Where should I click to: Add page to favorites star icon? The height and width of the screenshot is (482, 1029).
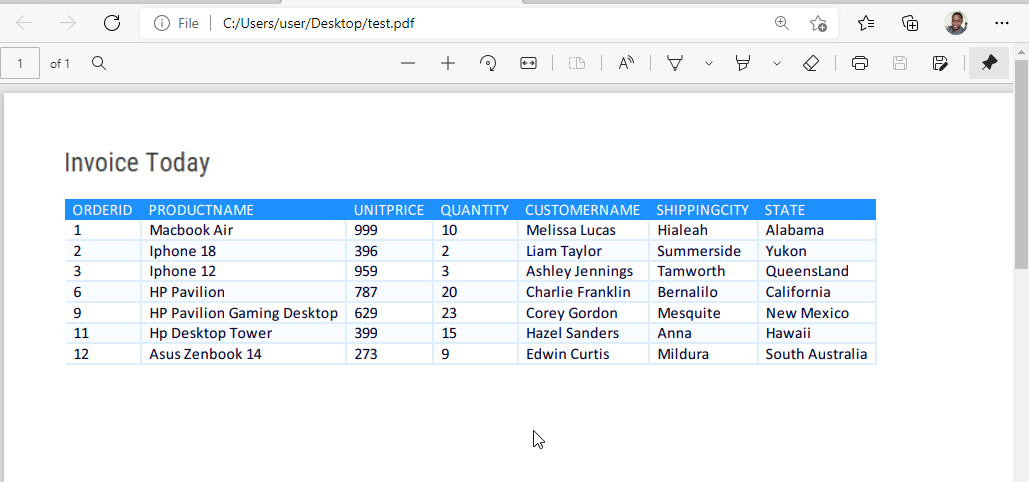pyautogui.click(x=818, y=24)
